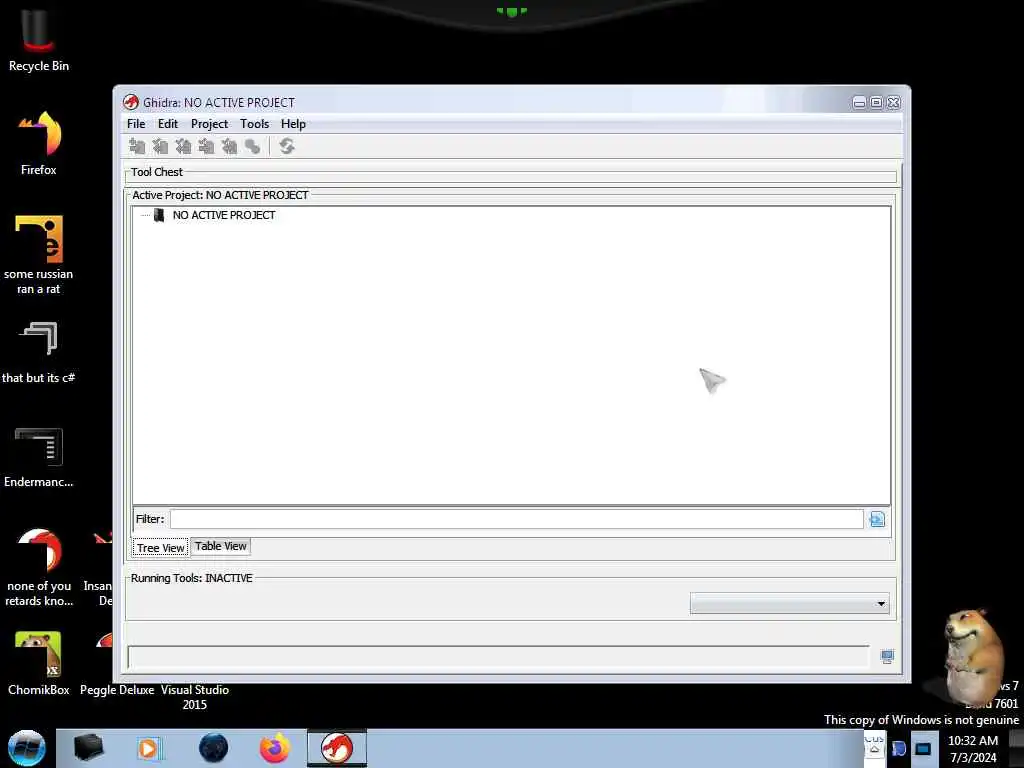Click the repository connection refresh icon
The height and width of the screenshot is (768, 1024).
point(287,146)
